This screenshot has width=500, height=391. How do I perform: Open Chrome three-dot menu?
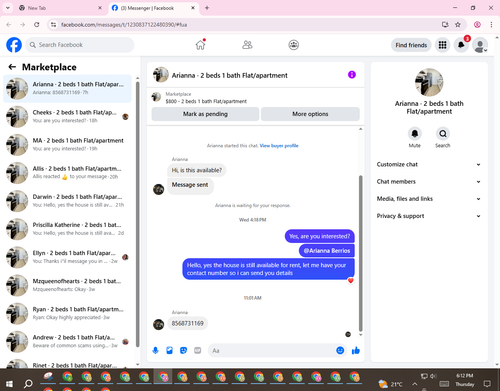[x=491, y=24]
